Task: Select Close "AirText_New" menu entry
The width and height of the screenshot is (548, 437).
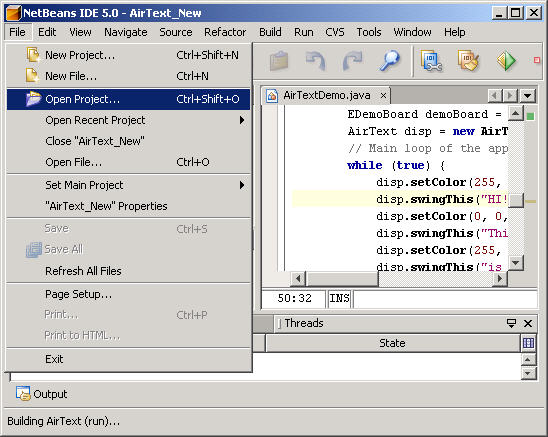Action: point(128,141)
